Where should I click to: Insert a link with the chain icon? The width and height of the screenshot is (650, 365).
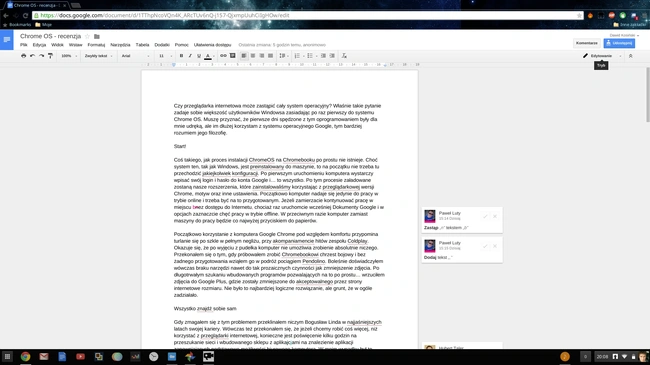(223, 56)
